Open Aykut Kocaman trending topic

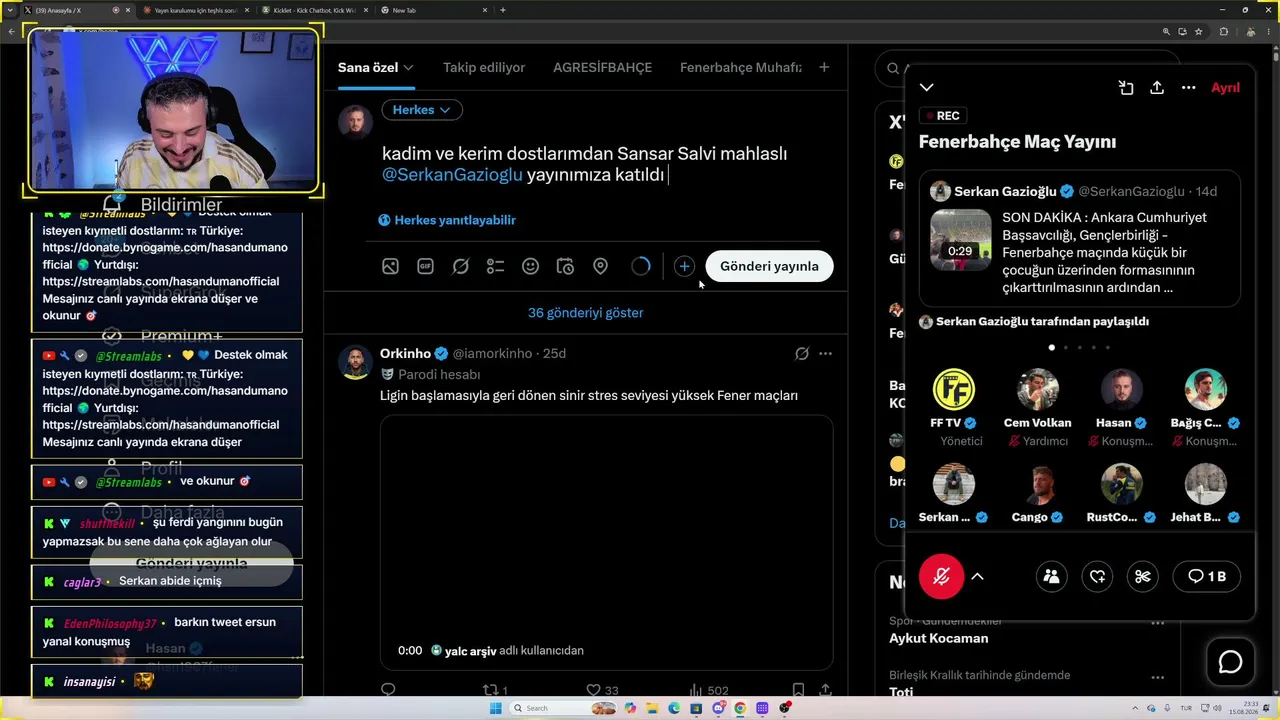tap(939, 638)
